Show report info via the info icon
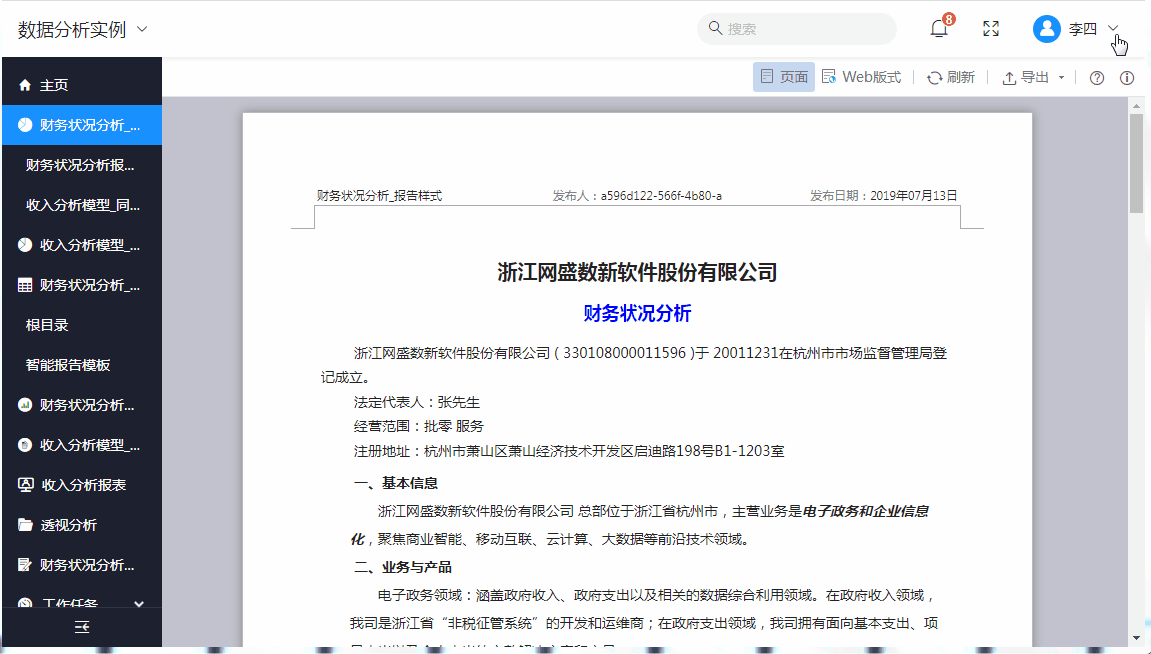The height and width of the screenshot is (654, 1151). tap(1127, 78)
